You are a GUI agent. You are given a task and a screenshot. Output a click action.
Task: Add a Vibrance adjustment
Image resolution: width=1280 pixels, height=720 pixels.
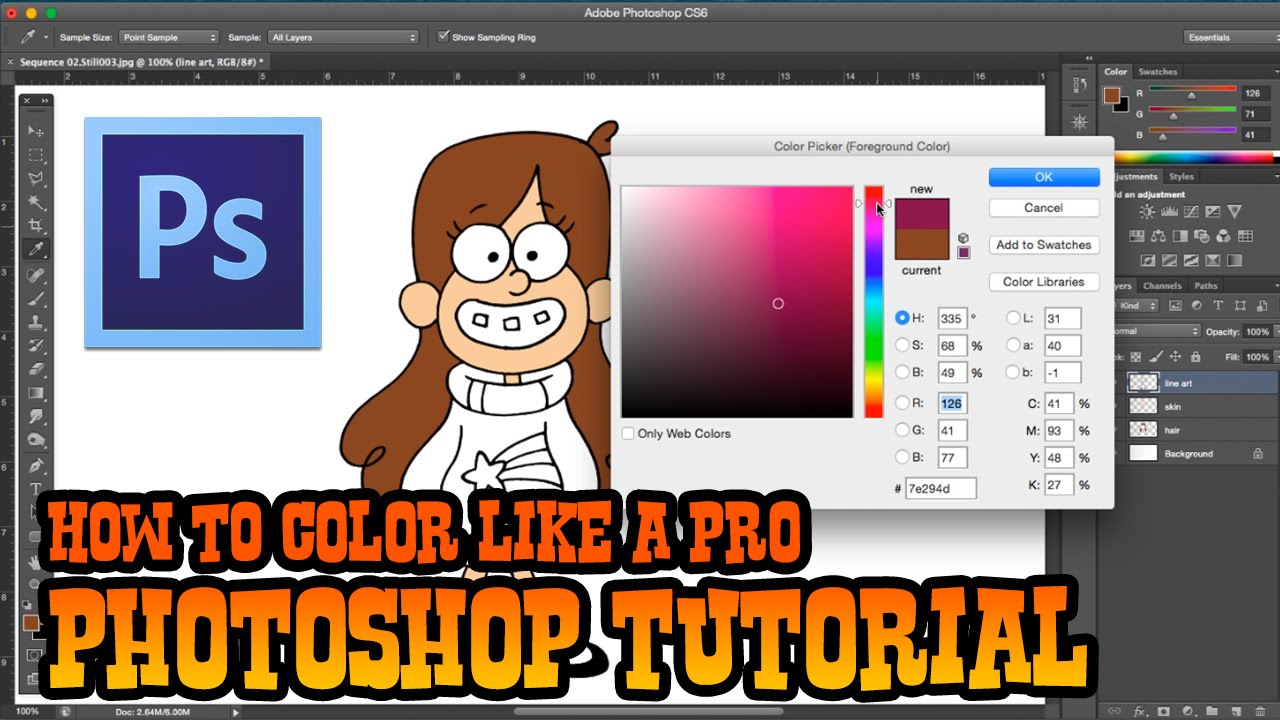tap(1235, 212)
